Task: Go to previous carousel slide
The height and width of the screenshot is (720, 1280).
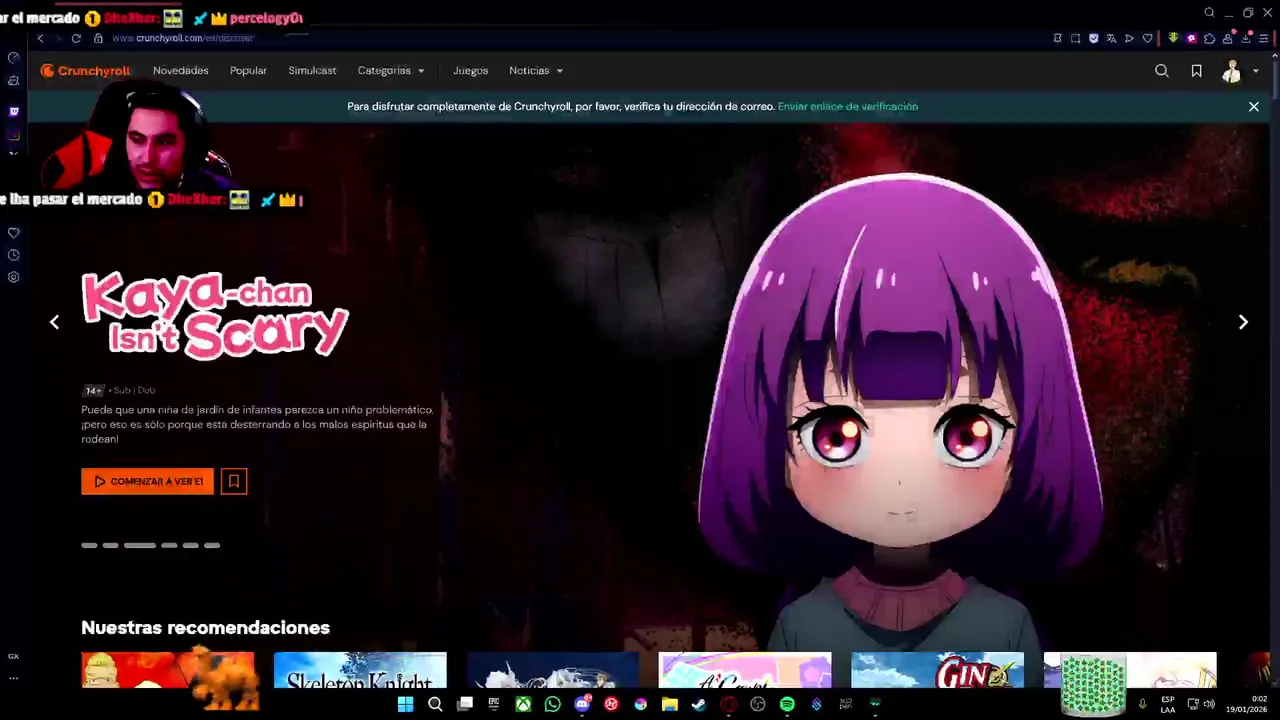Action: pos(54,322)
